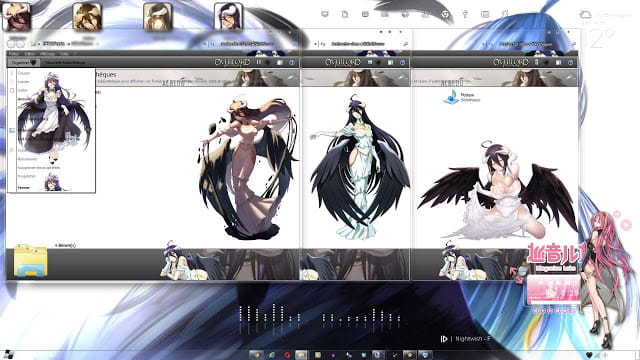
Task: Click the Nouvelle bibliothèque button
Action: tap(65, 62)
